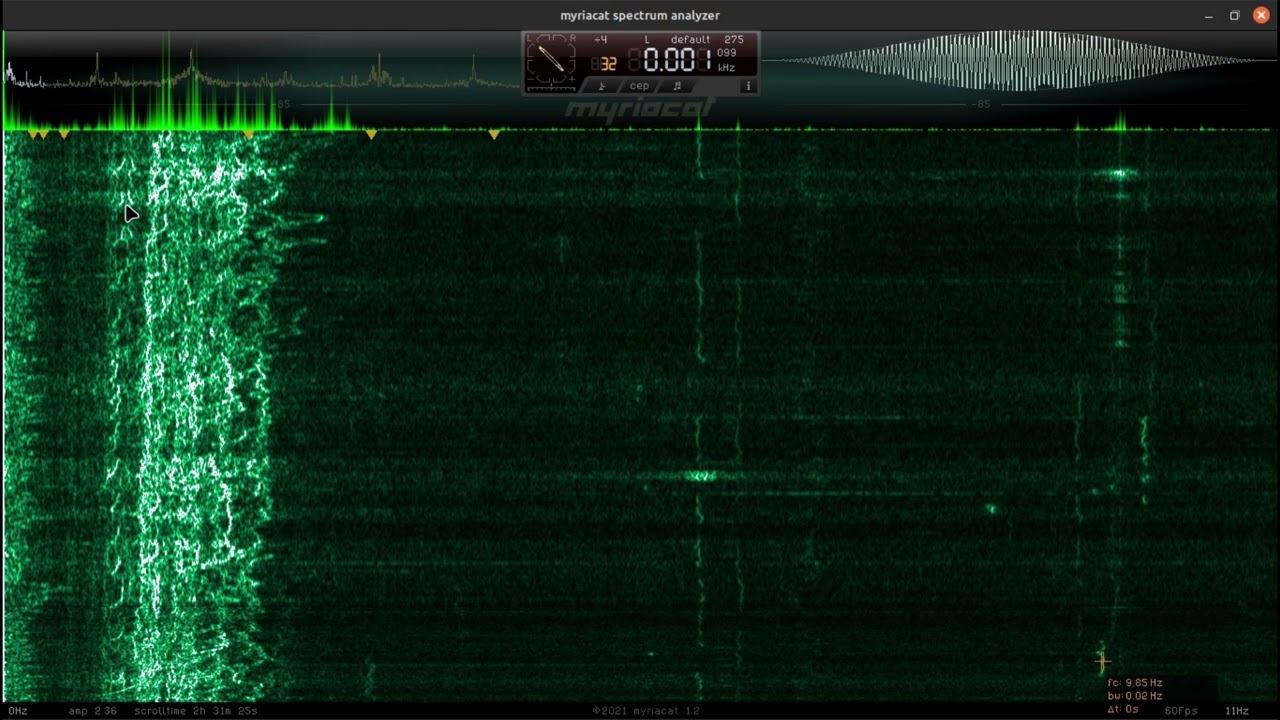Click the '11Hz' end frequency label
The height and width of the screenshot is (720, 1280).
coord(1237,711)
